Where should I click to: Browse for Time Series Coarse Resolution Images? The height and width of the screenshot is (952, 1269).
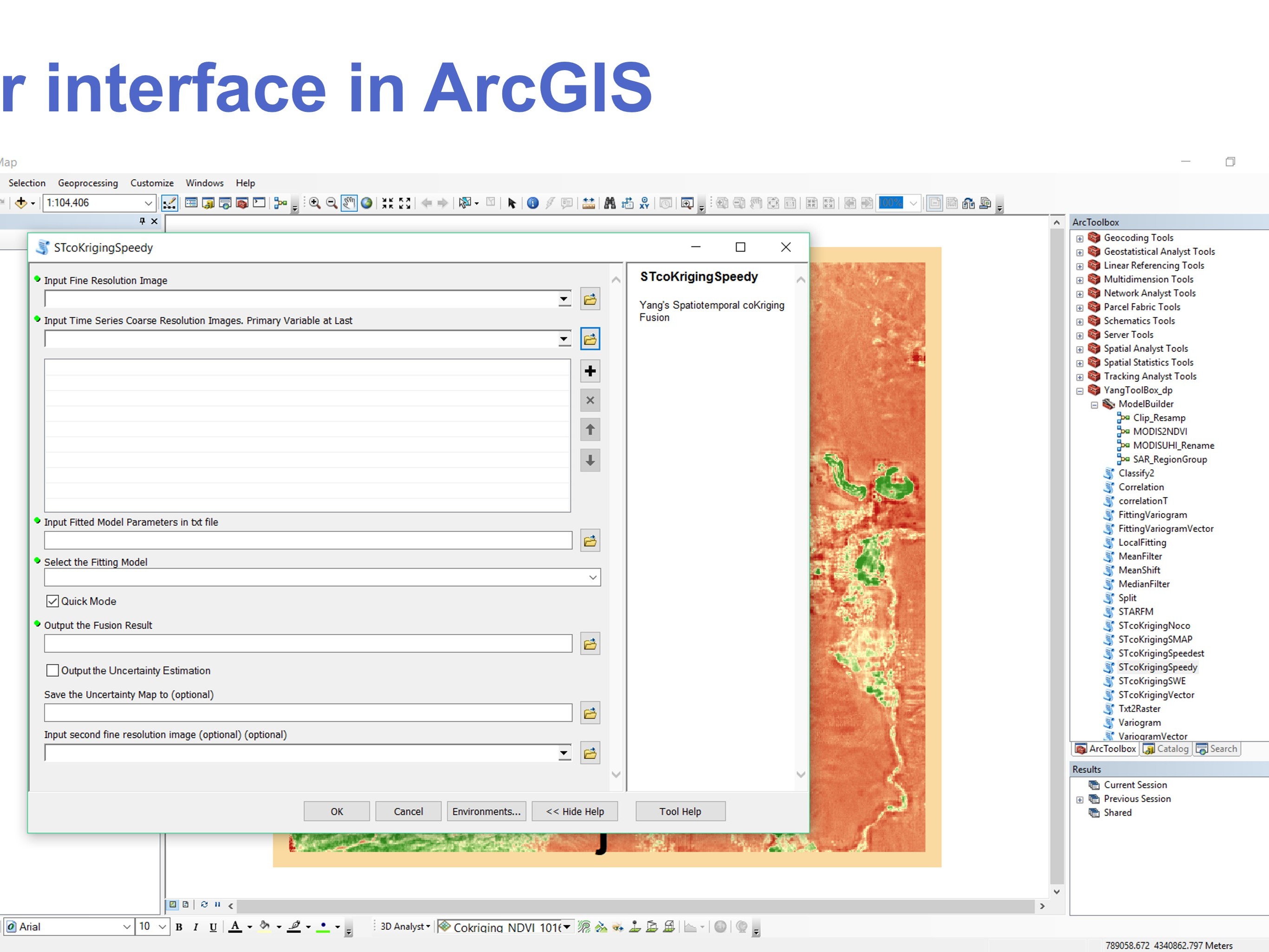coord(590,339)
